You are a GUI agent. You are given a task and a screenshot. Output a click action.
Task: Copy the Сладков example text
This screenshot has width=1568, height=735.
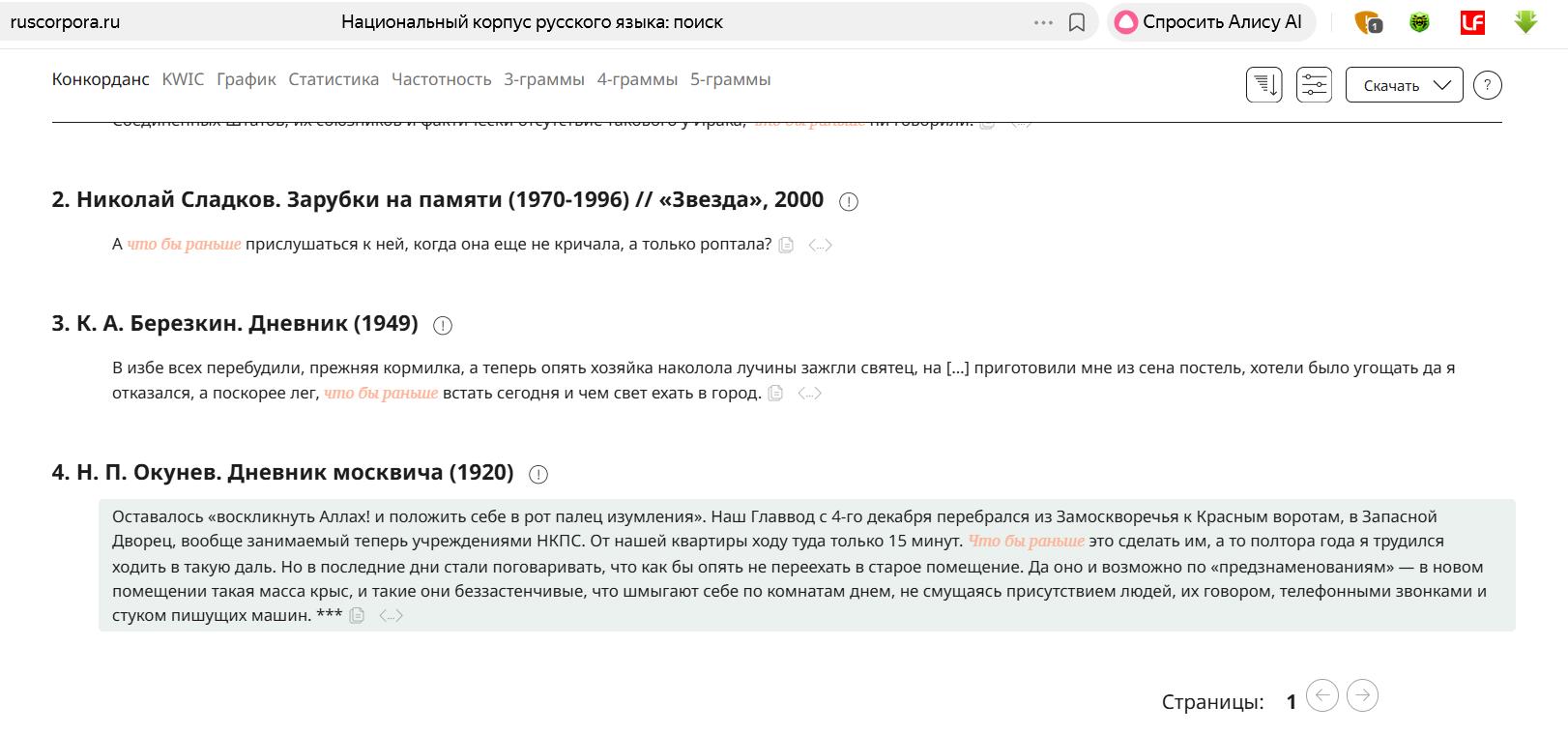coord(786,245)
